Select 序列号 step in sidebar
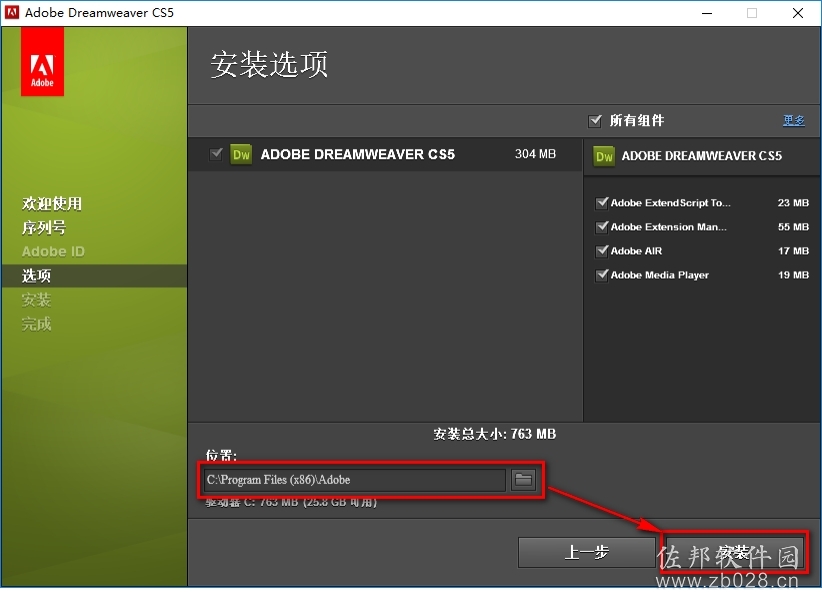Image resolution: width=822 pixels, height=610 pixels. (44, 227)
